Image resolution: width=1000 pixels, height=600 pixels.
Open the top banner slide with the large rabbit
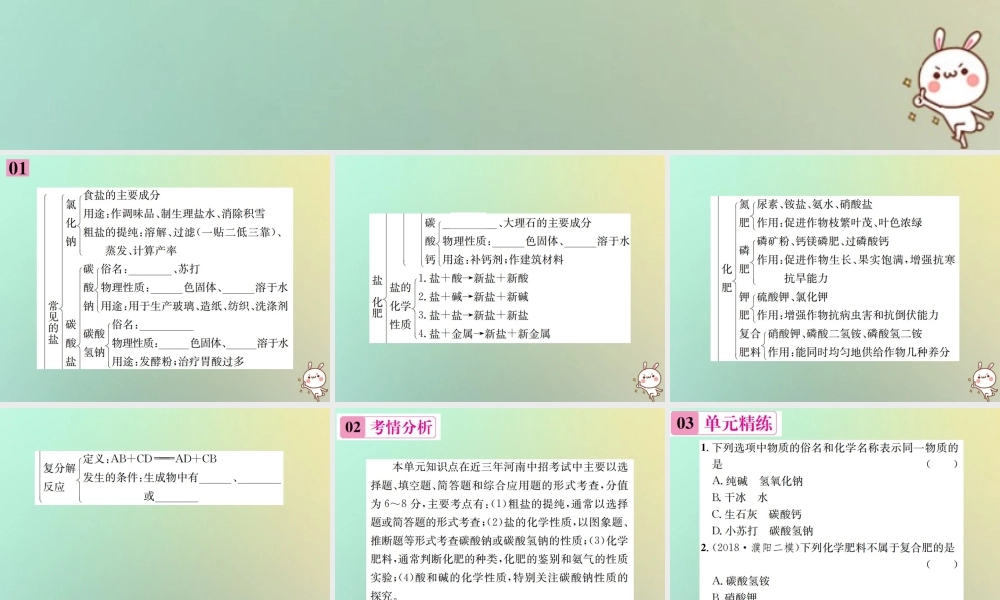tap(500, 75)
